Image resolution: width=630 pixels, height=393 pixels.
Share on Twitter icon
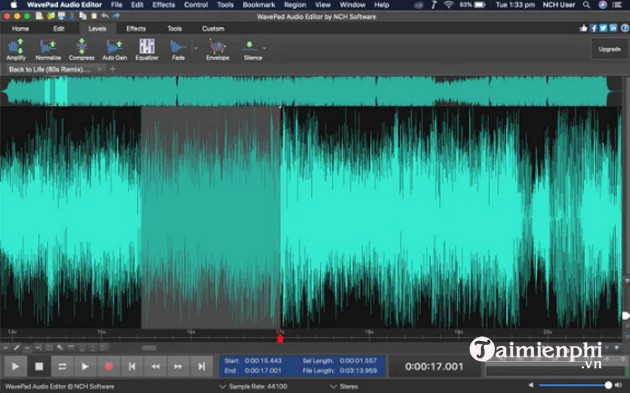pos(603,28)
